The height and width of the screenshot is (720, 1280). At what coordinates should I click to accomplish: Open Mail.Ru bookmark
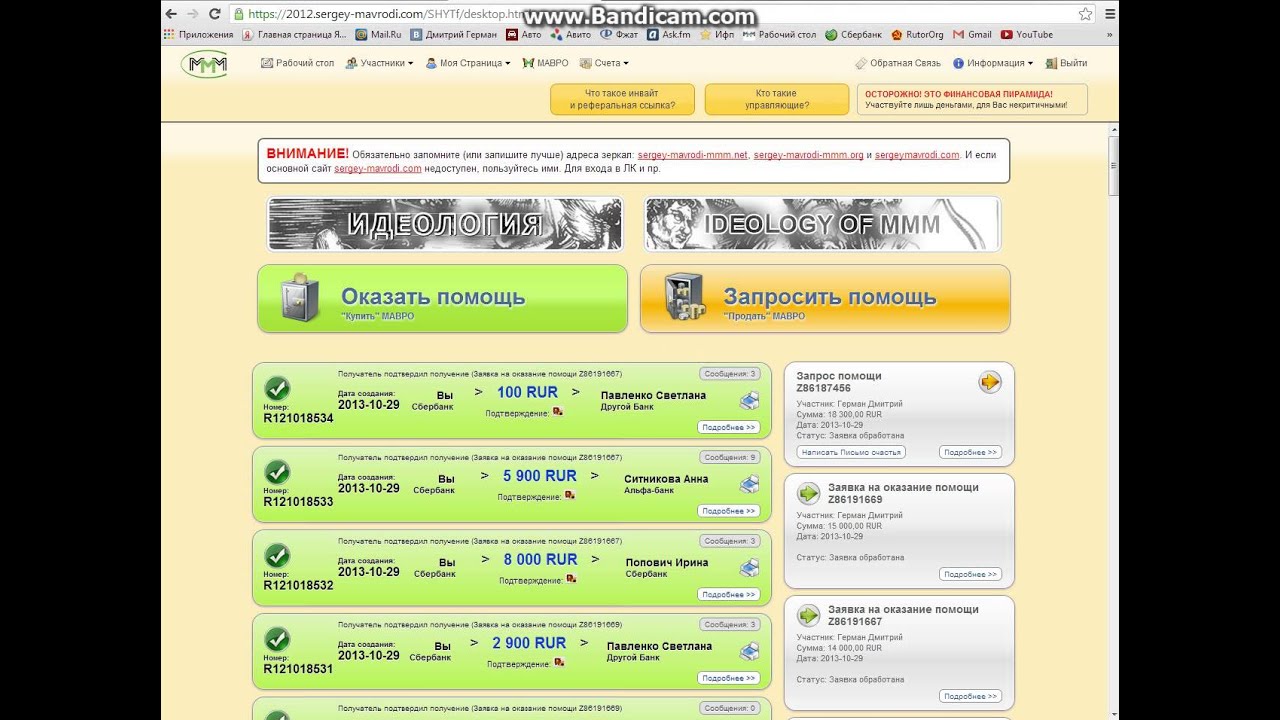click(379, 34)
